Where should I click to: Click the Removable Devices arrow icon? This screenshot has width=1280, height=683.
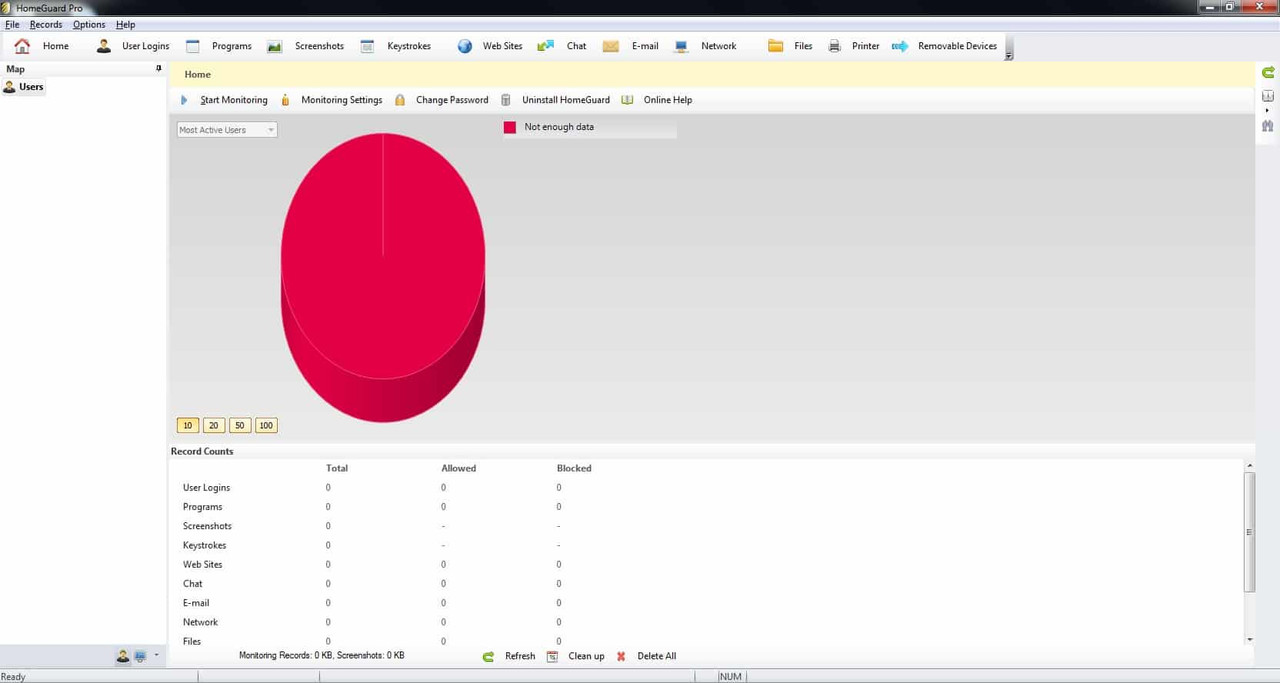pos(900,46)
